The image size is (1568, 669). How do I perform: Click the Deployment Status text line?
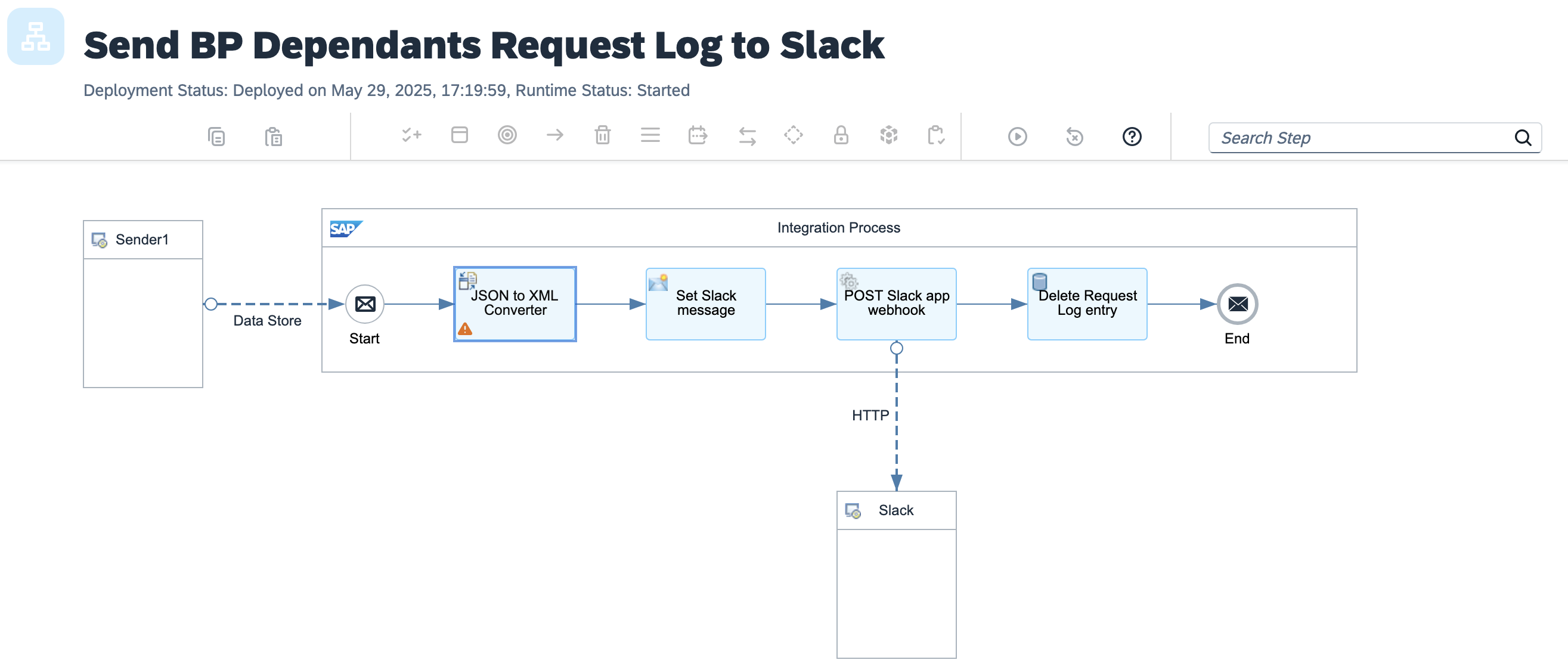pos(386,90)
